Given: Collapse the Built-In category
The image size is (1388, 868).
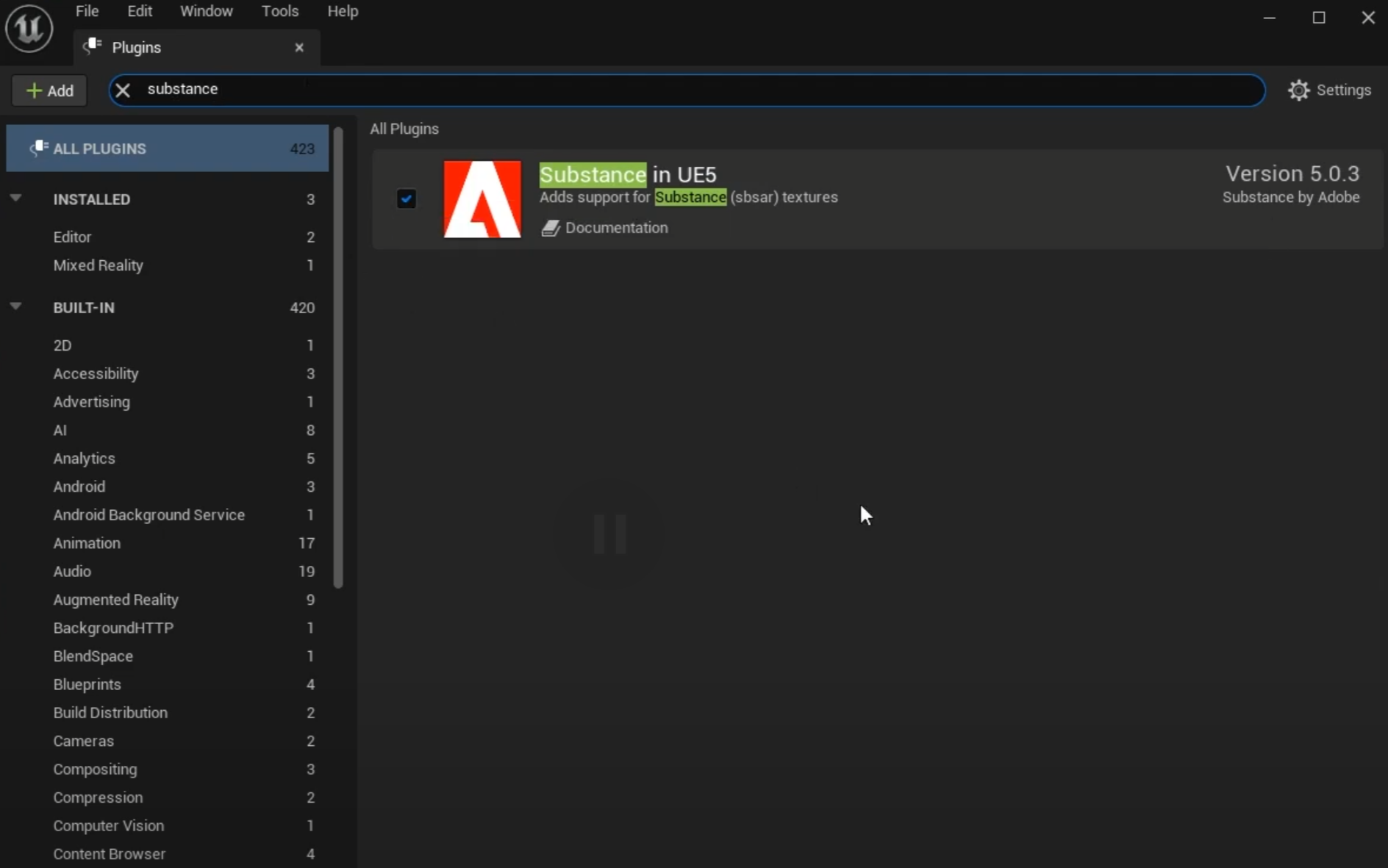Looking at the screenshot, I should pyautogui.click(x=15, y=306).
